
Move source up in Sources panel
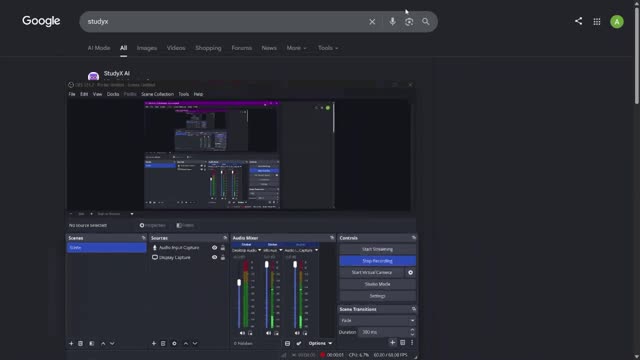[186, 343]
